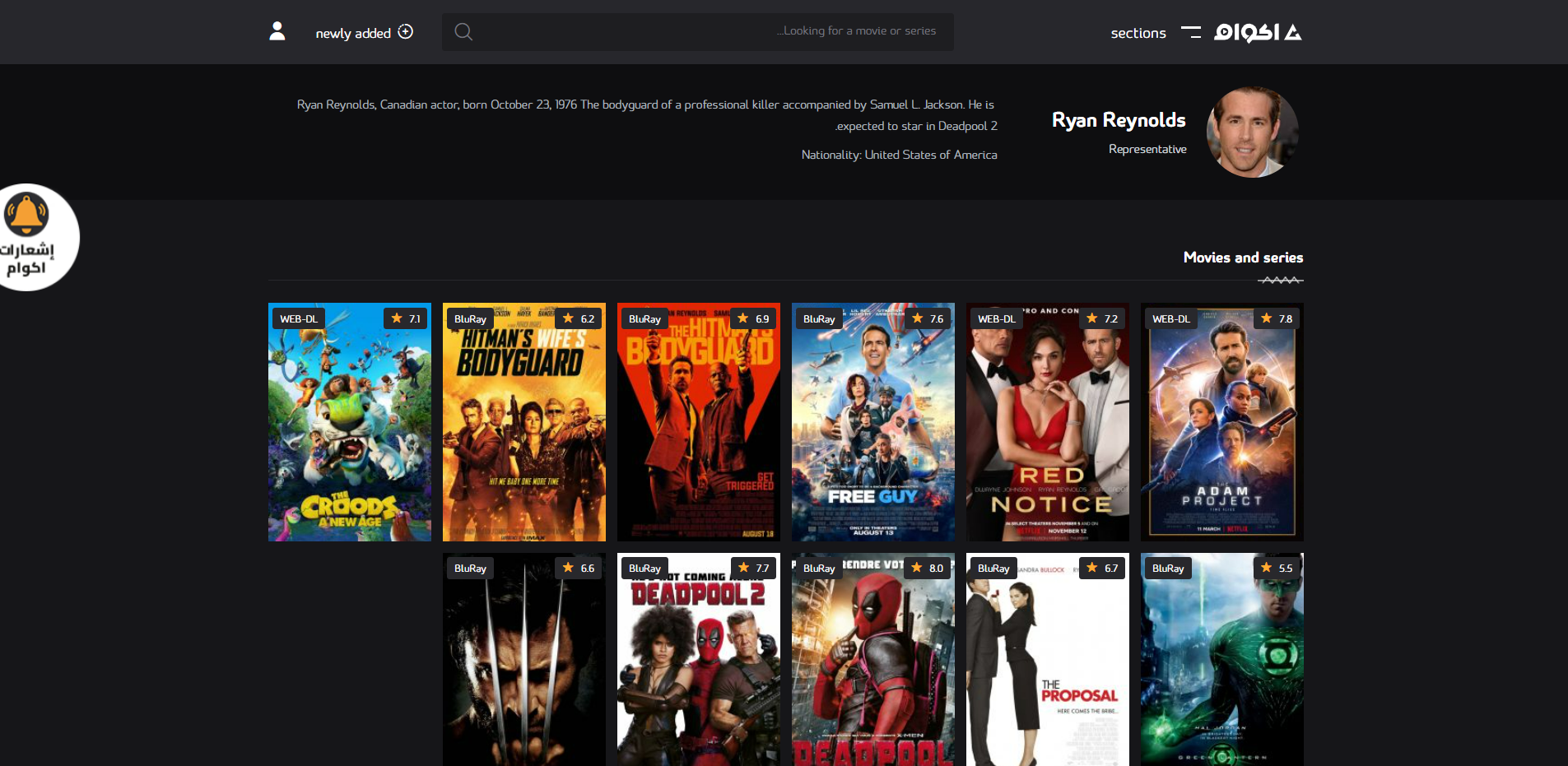Open The Adam Project poster
The width and height of the screenshot is (1568, 766).
[1221, 422]
